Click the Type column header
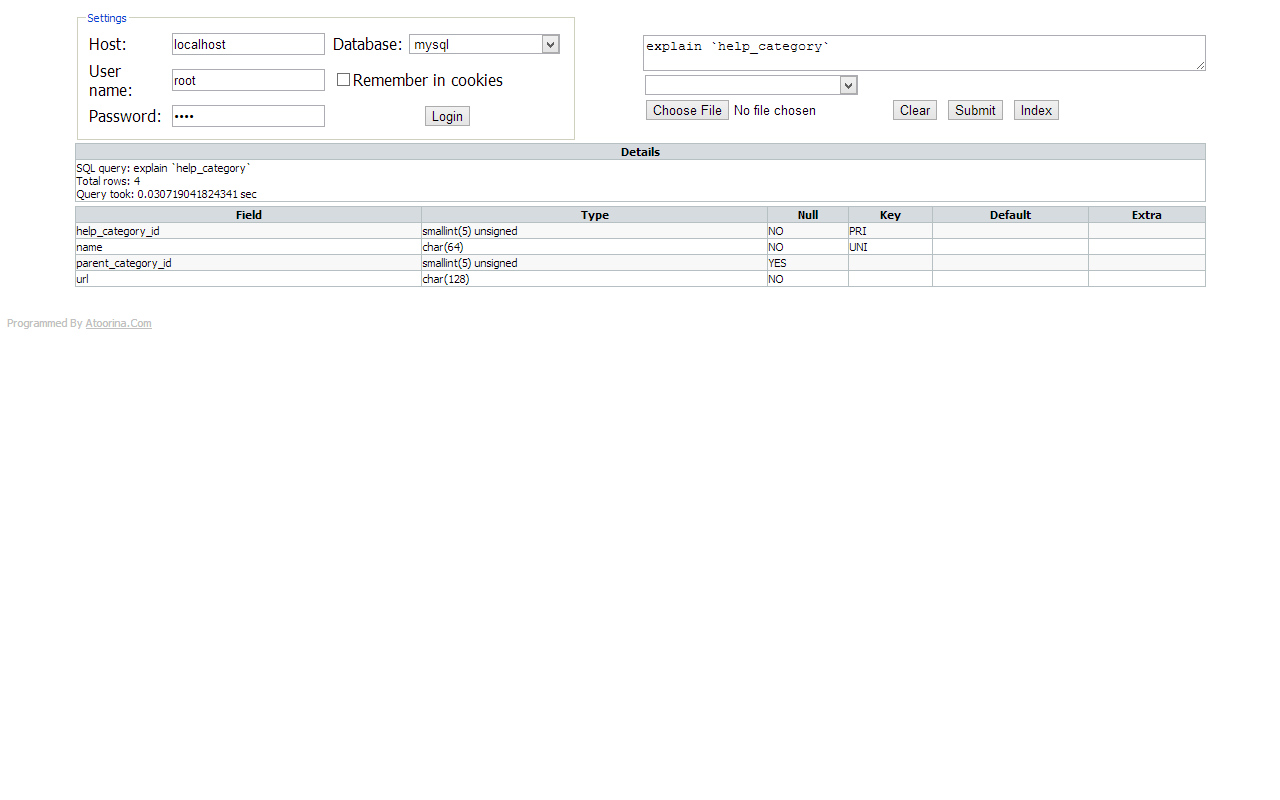Viewport: 1280px width, 800px height. pyautogui.click(x=595, y=215)
